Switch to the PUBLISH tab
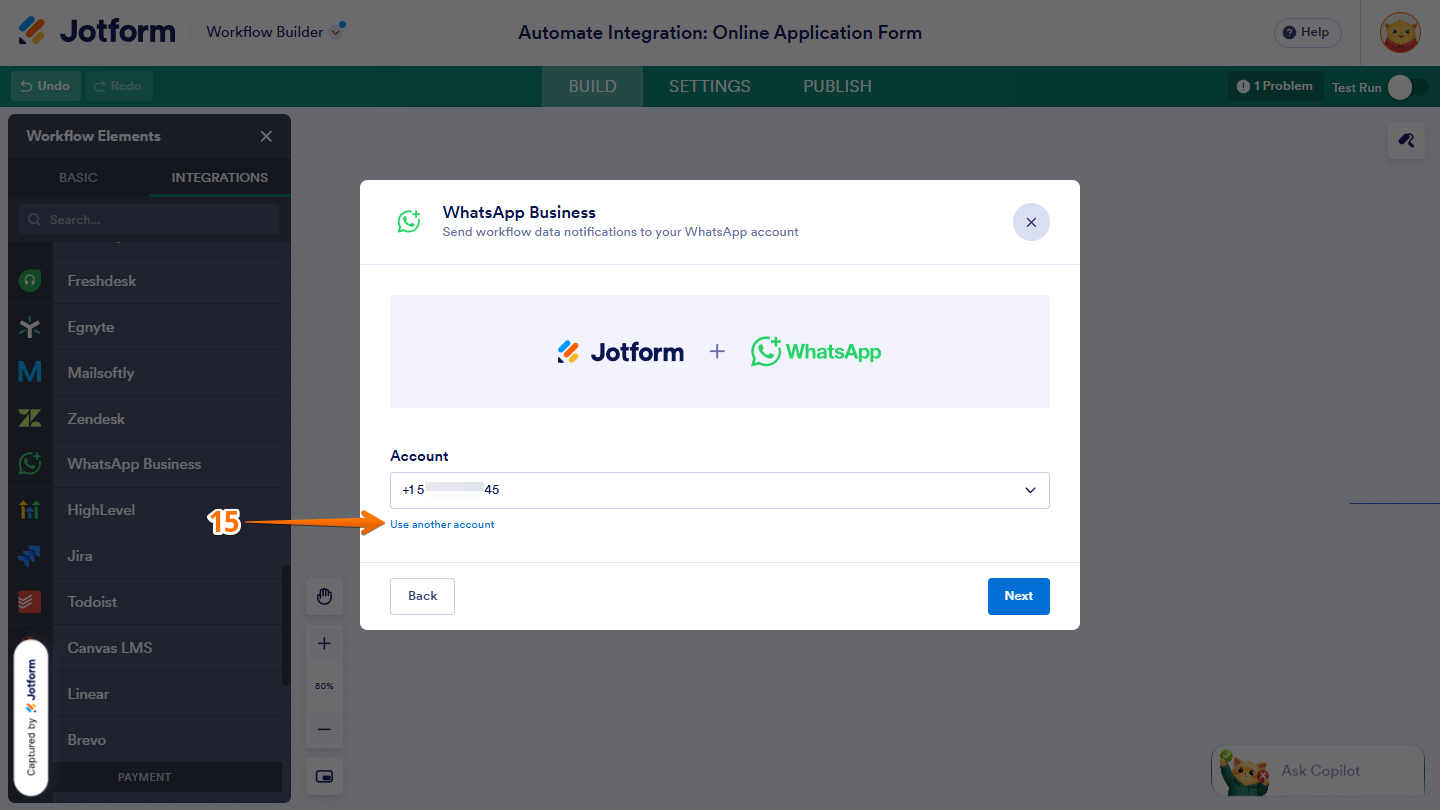1440x810 pixels. click(837, 86)
